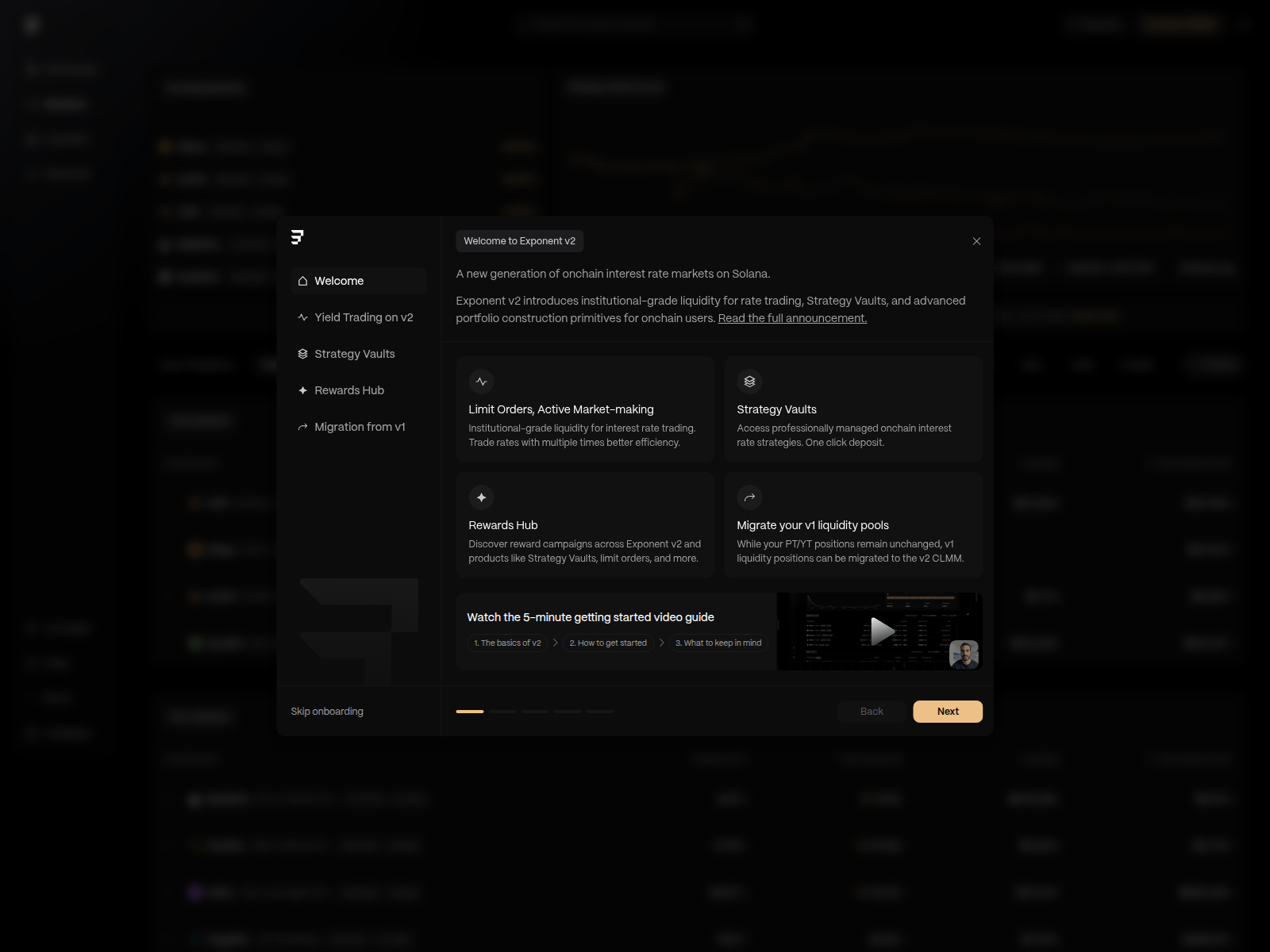Close the Welcome to Exponent v2 dialog

976,241
